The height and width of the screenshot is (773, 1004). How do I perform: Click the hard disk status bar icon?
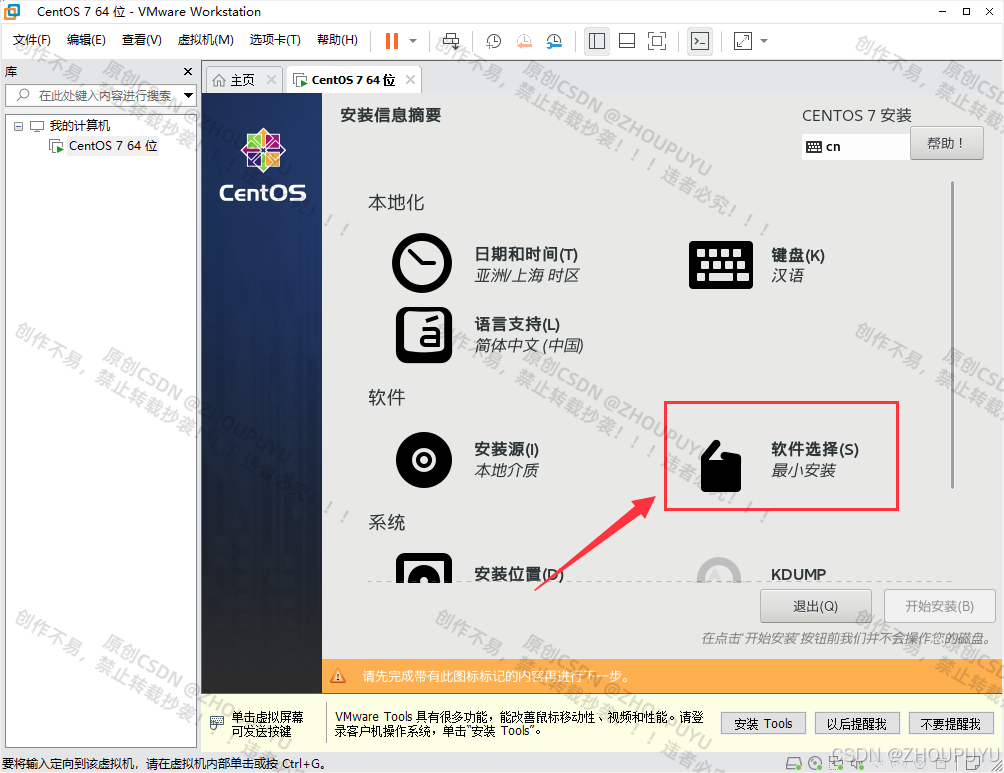[793, 763]
